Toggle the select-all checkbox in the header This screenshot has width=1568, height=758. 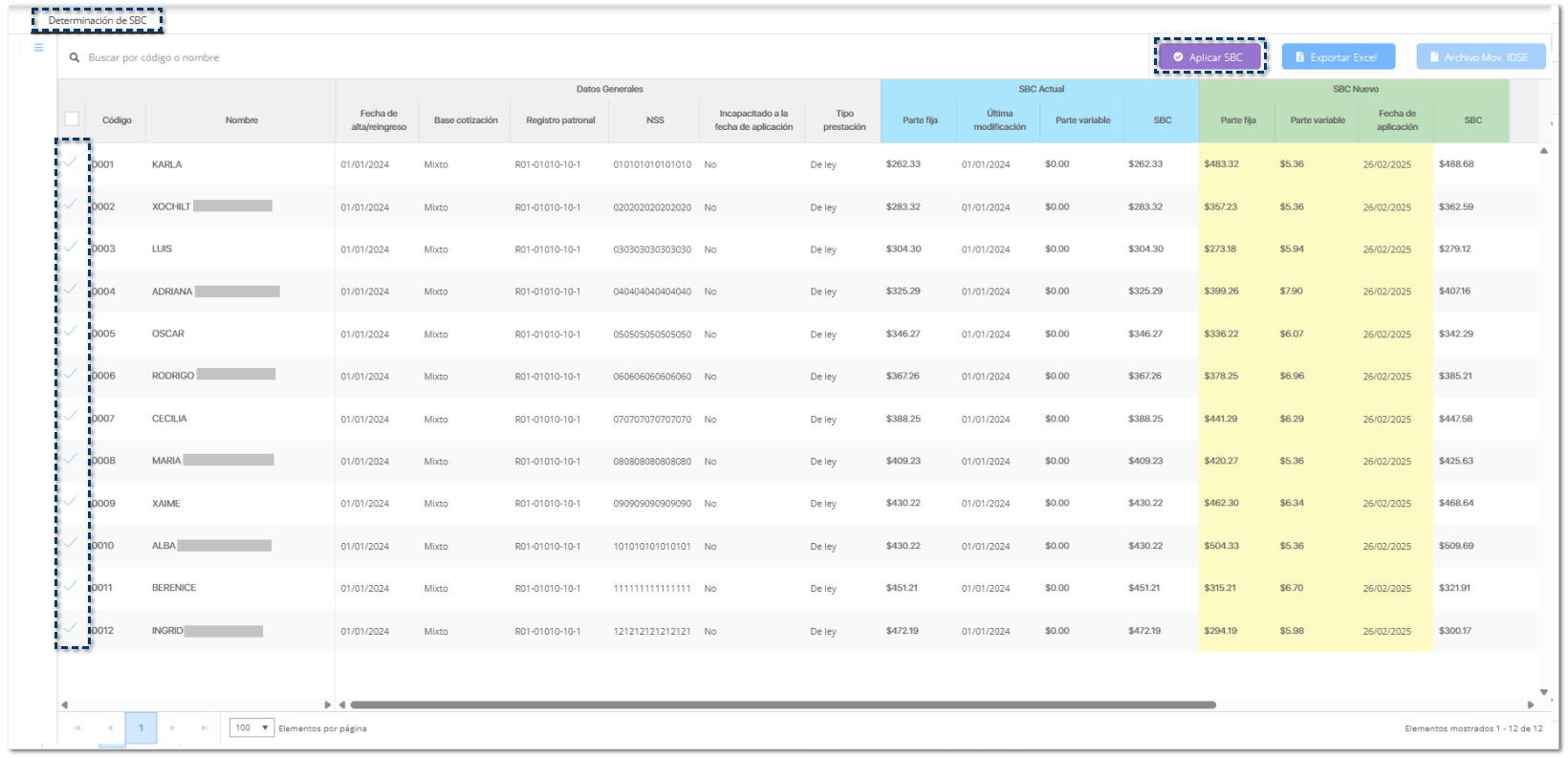pos(72,119)
